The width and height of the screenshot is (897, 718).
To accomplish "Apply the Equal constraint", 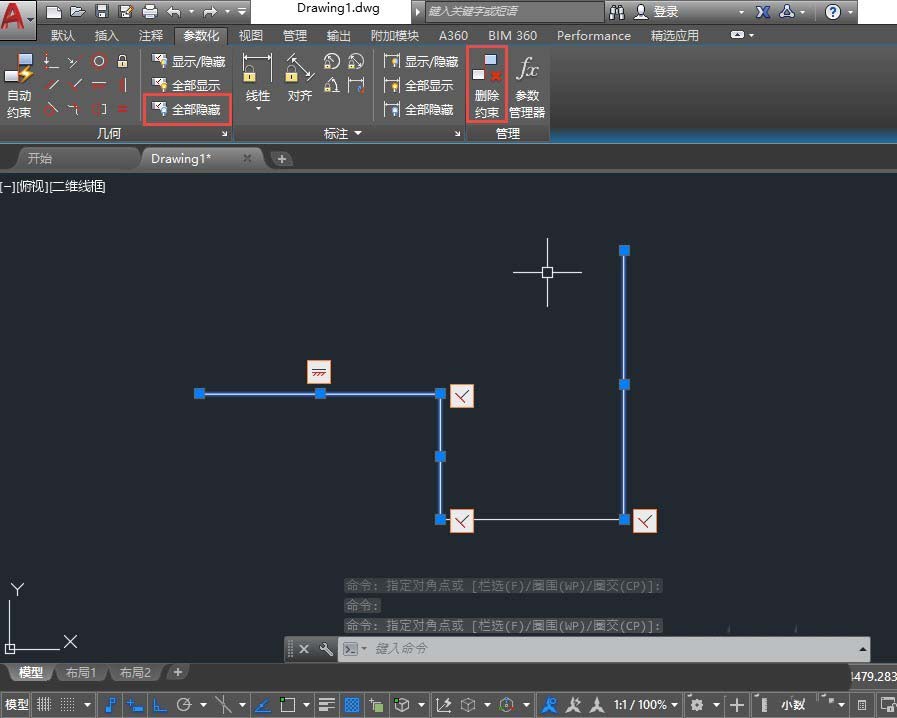I will pos(122,109).
